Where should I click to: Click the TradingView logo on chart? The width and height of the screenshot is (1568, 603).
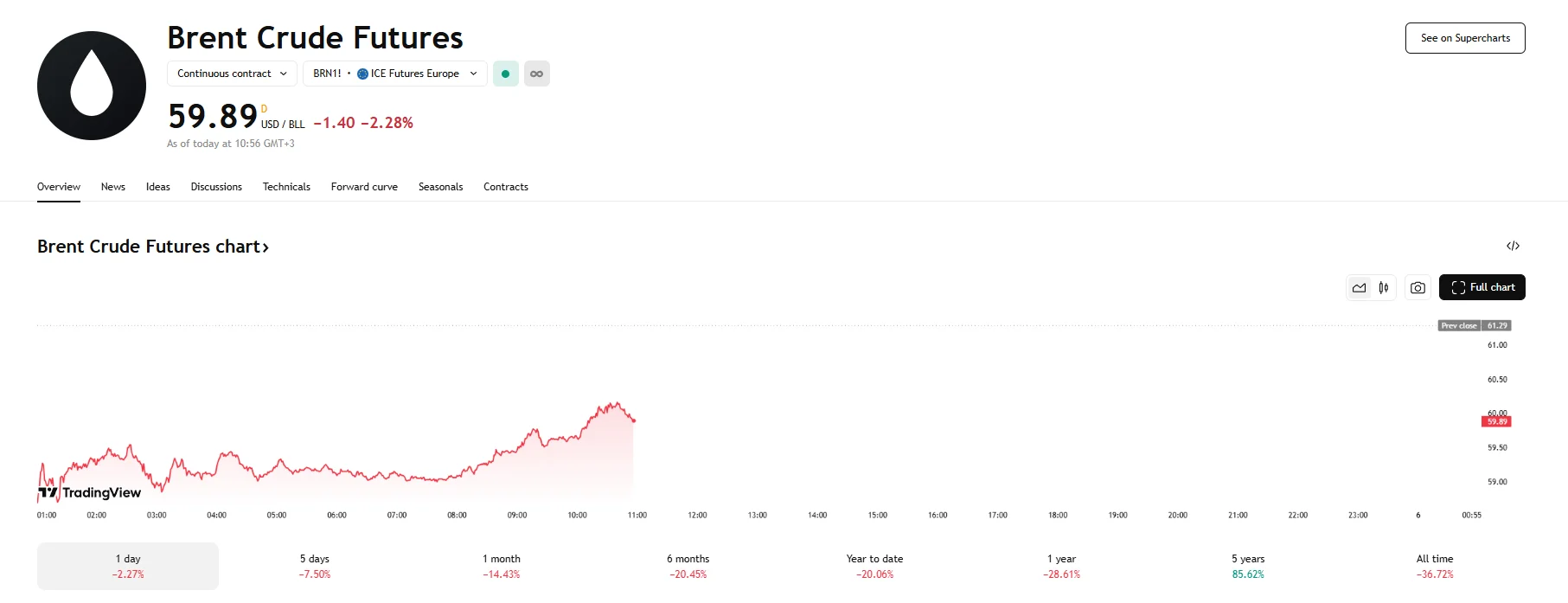(x=90, y=493)
